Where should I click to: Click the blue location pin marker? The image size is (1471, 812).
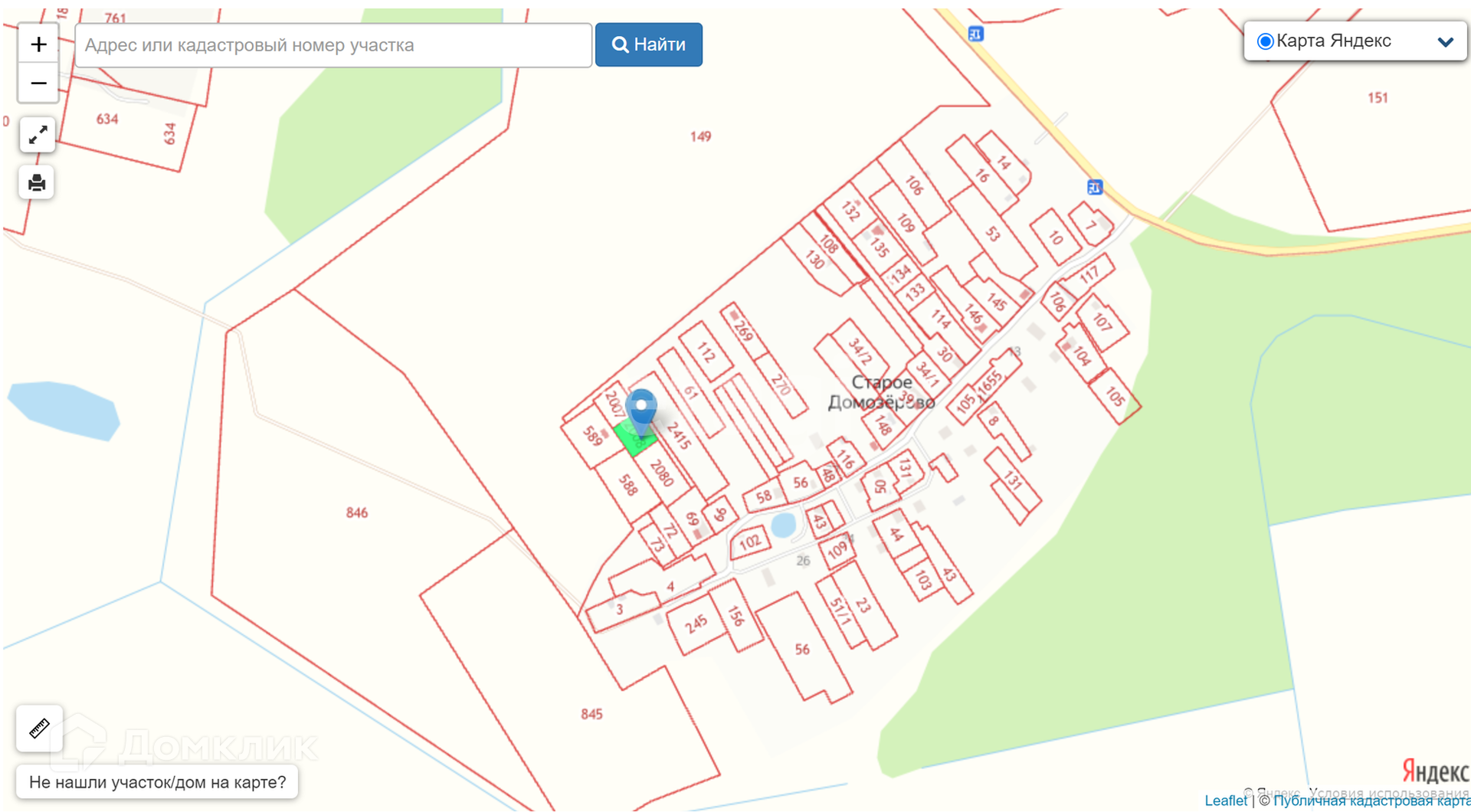[641, 412]
